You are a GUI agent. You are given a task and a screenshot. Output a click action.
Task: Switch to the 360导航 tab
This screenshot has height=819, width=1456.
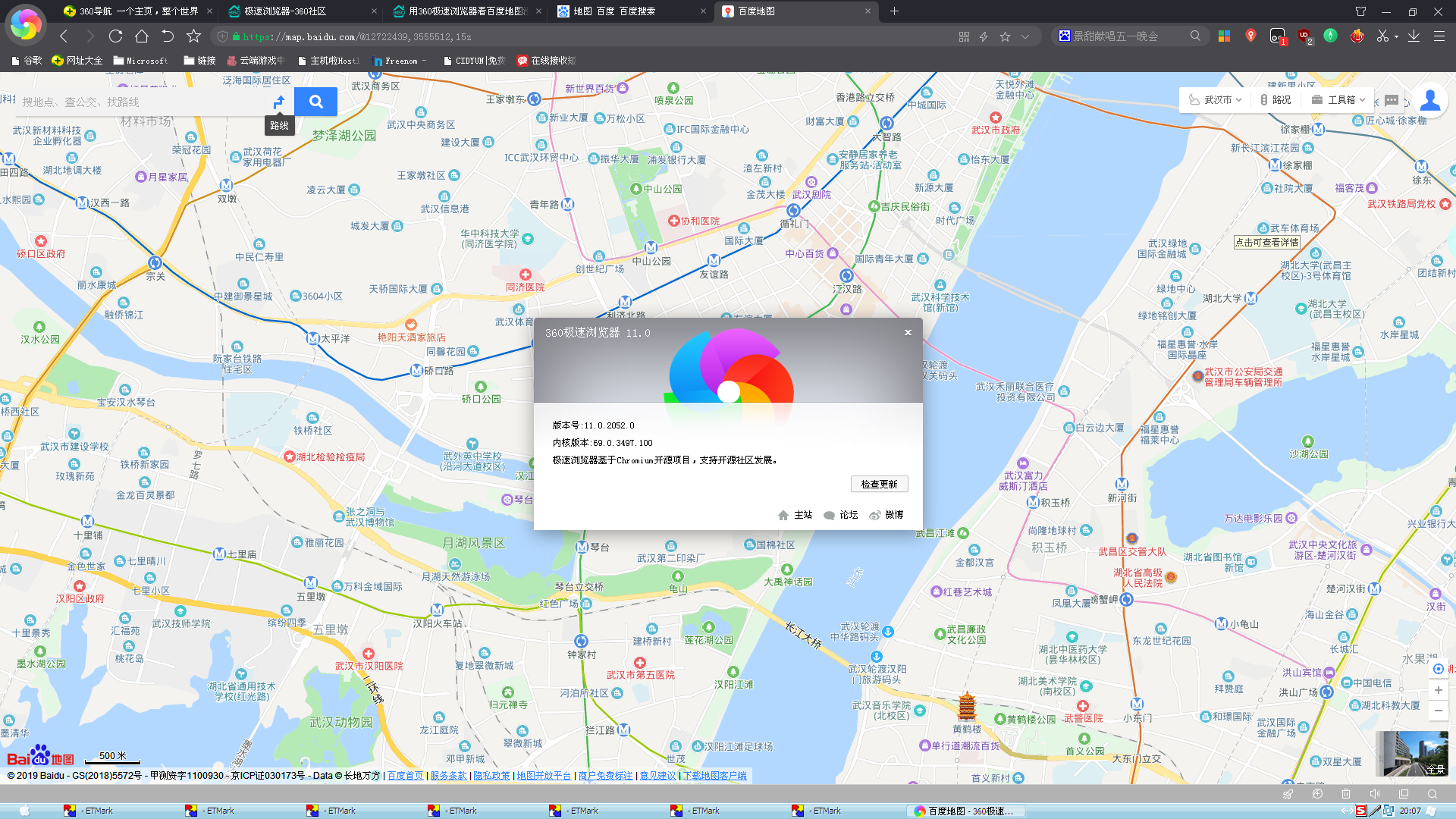138,11
